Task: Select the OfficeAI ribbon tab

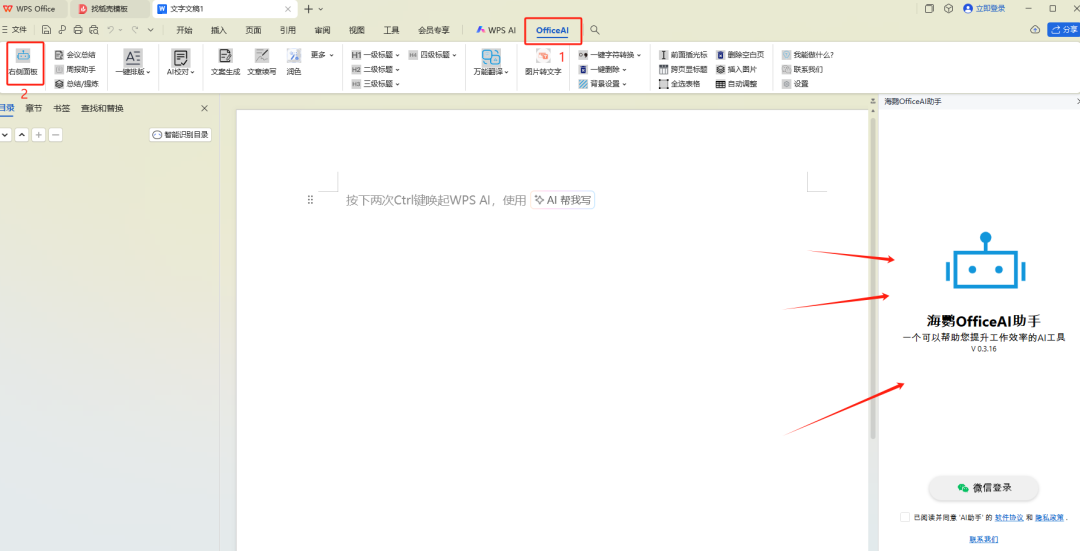Action: (552, 30)
